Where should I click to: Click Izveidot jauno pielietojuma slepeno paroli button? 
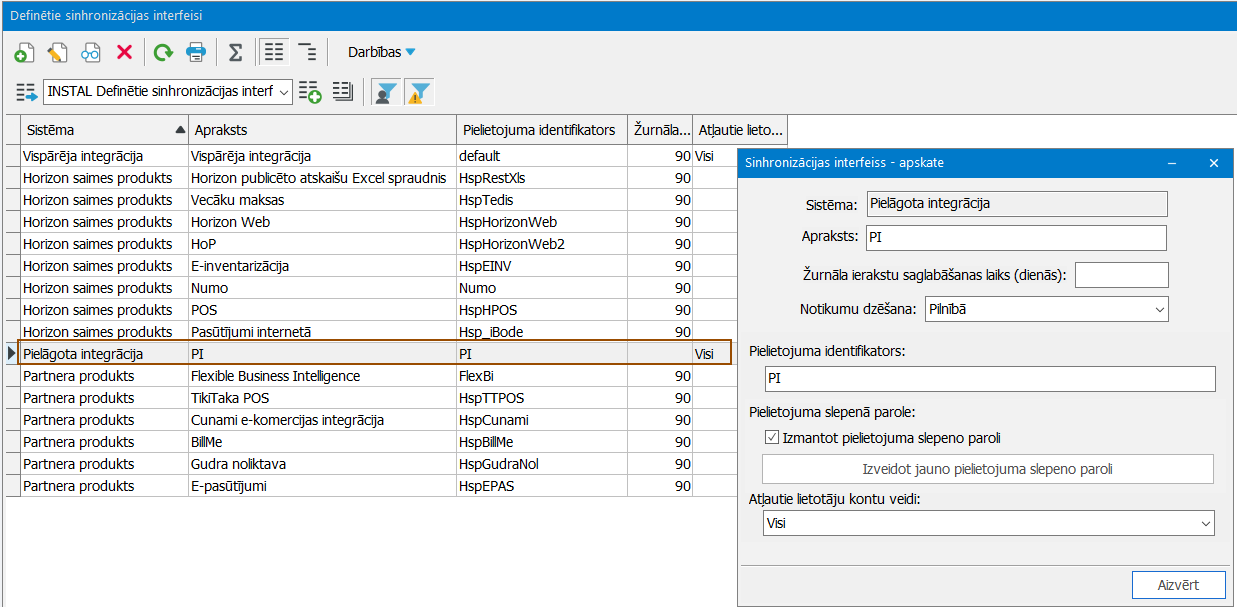[988, 469]
